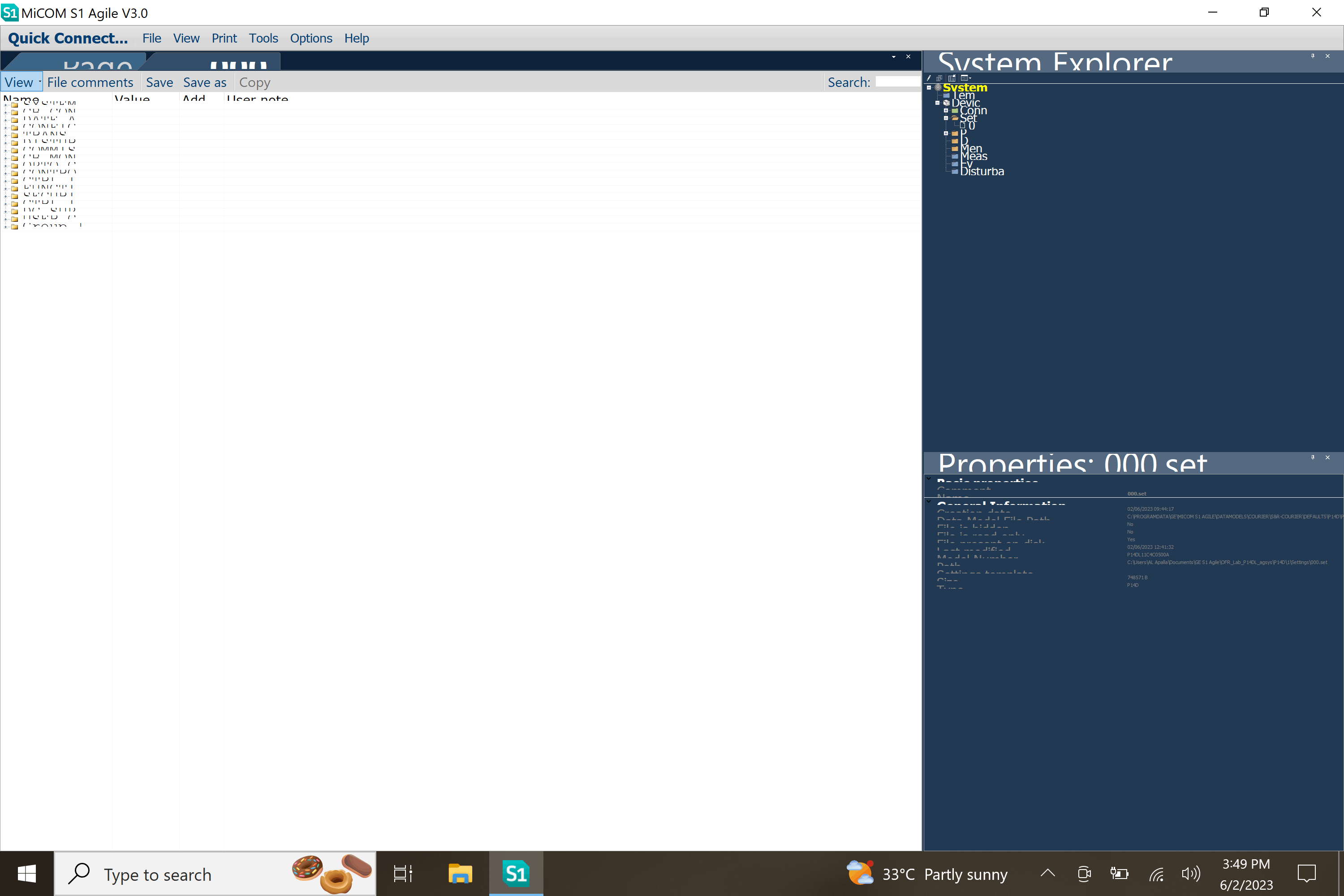Pin the System Explorer panel

(x=1313, y=56)
